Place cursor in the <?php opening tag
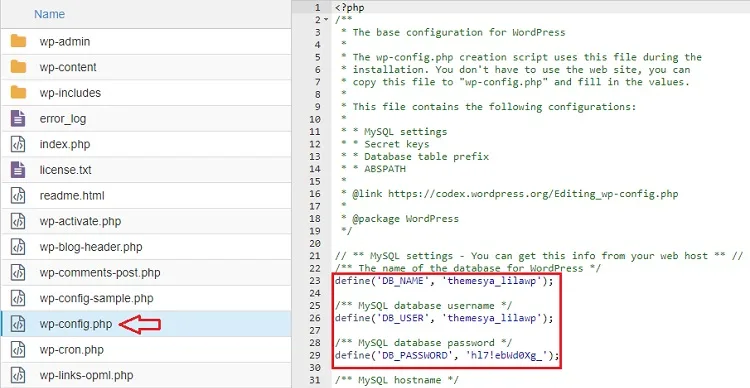 350,8
